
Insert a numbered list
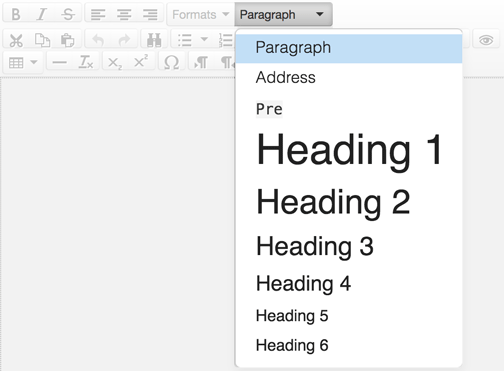[x=225, y=40]
